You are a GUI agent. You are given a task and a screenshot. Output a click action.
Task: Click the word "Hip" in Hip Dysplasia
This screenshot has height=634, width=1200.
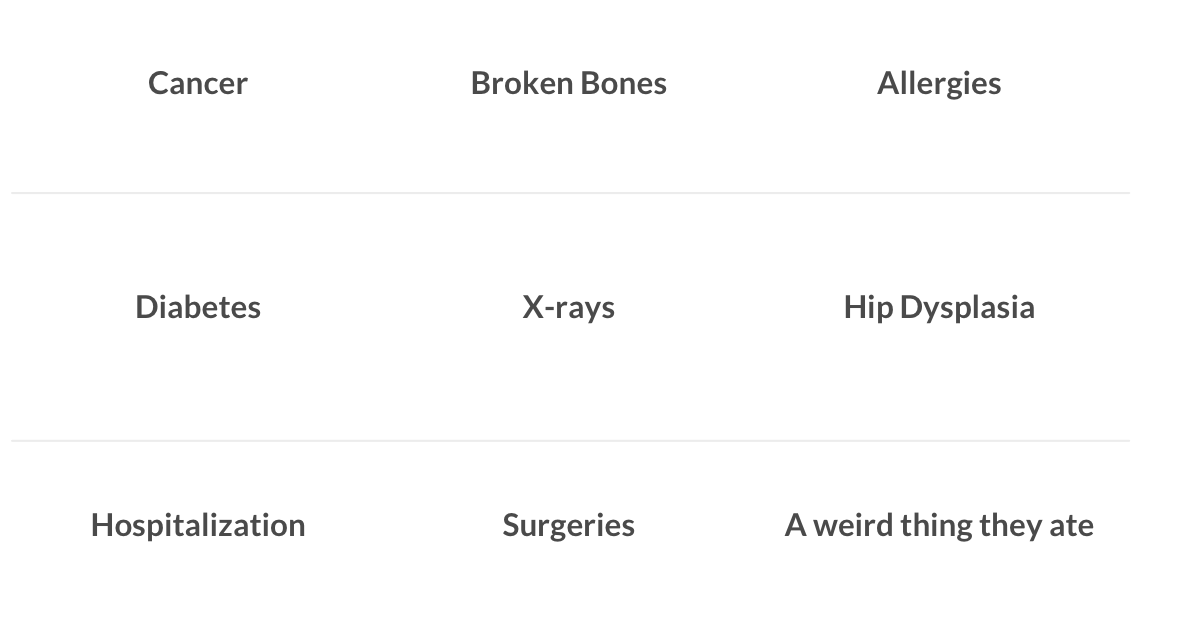coord(868,307)
